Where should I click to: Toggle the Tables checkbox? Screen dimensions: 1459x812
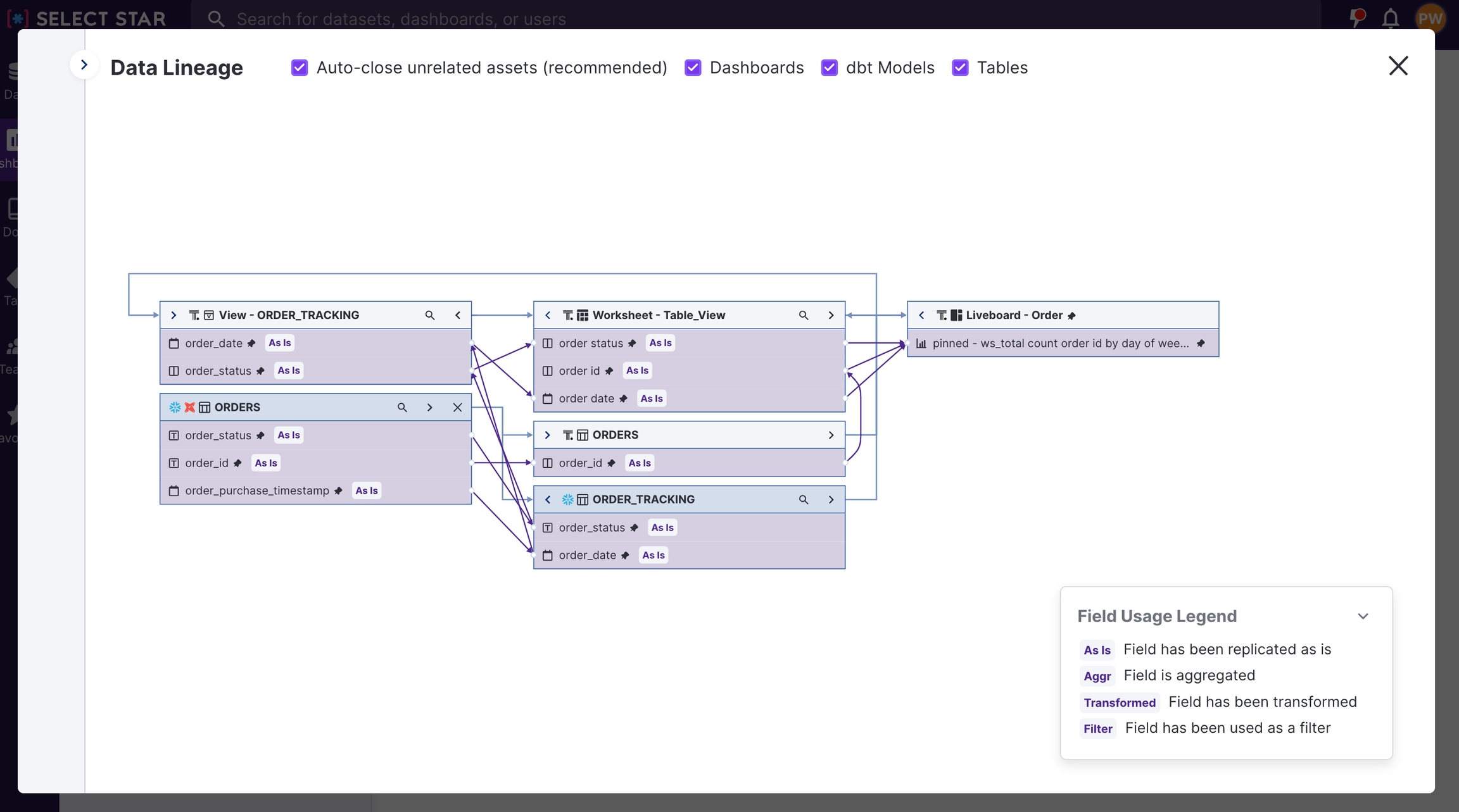[960, 68]
